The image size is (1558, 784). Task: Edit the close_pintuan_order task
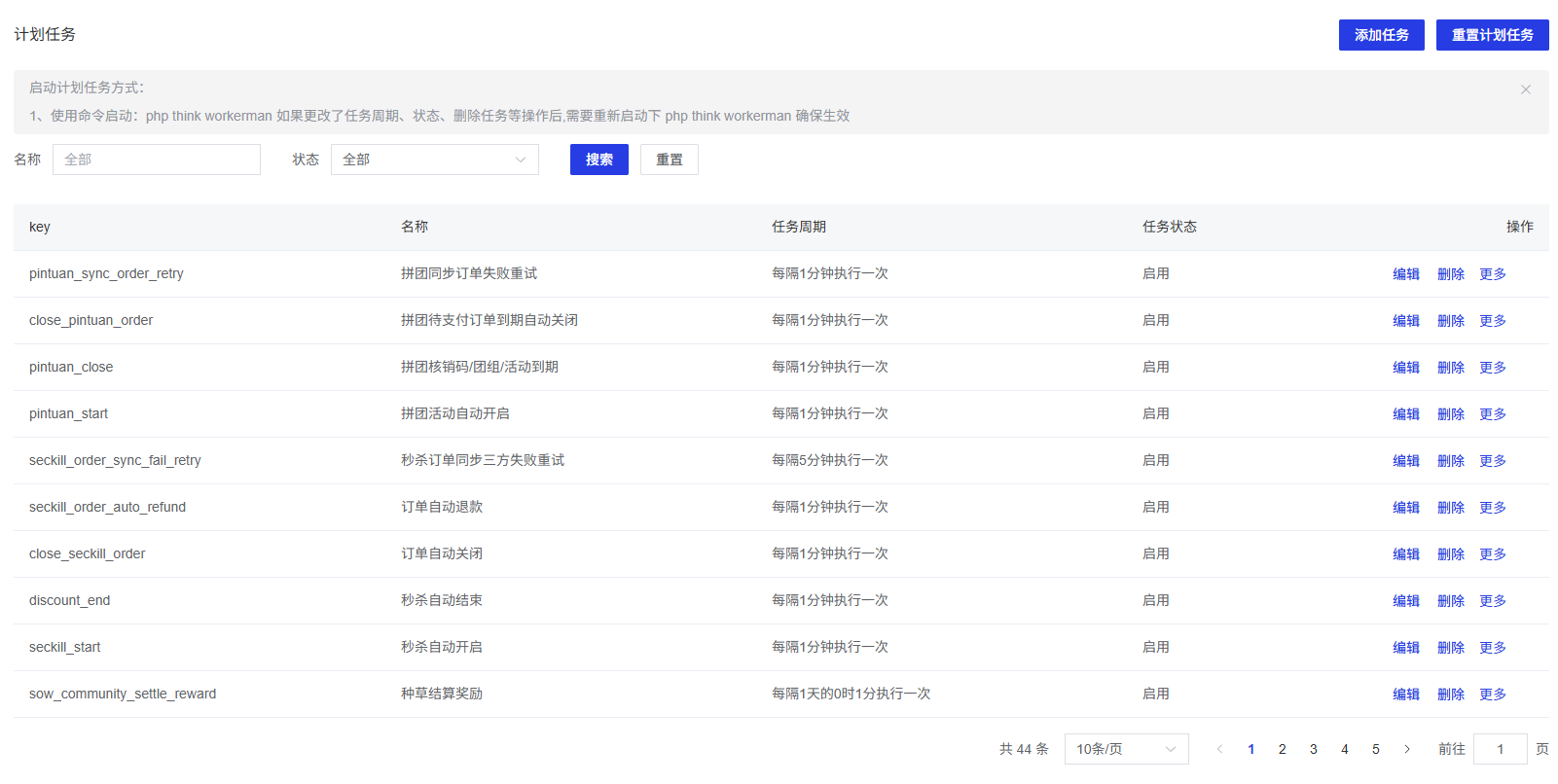pyautogui.click(x=1405, y=321)
